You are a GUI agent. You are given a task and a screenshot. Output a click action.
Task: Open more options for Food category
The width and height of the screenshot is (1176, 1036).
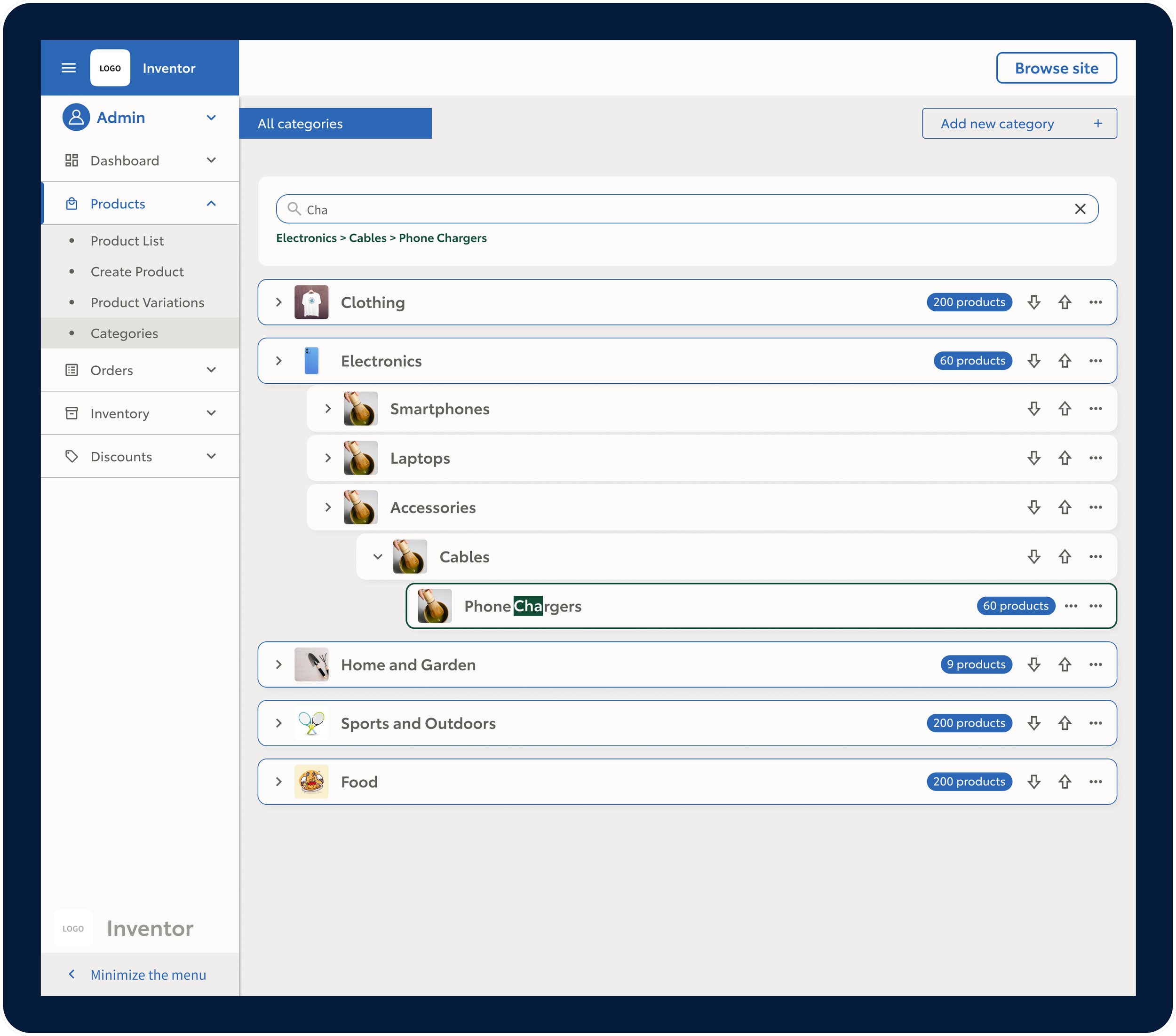tap(1096, 782)
